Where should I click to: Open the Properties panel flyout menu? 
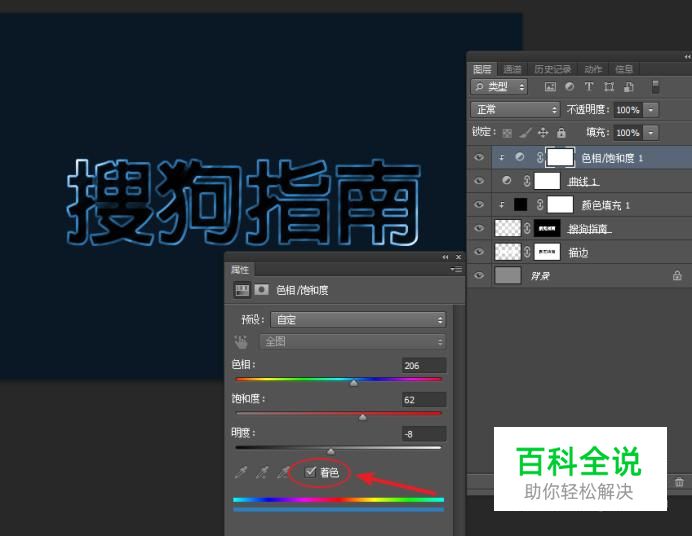click(x=456, y=269)
